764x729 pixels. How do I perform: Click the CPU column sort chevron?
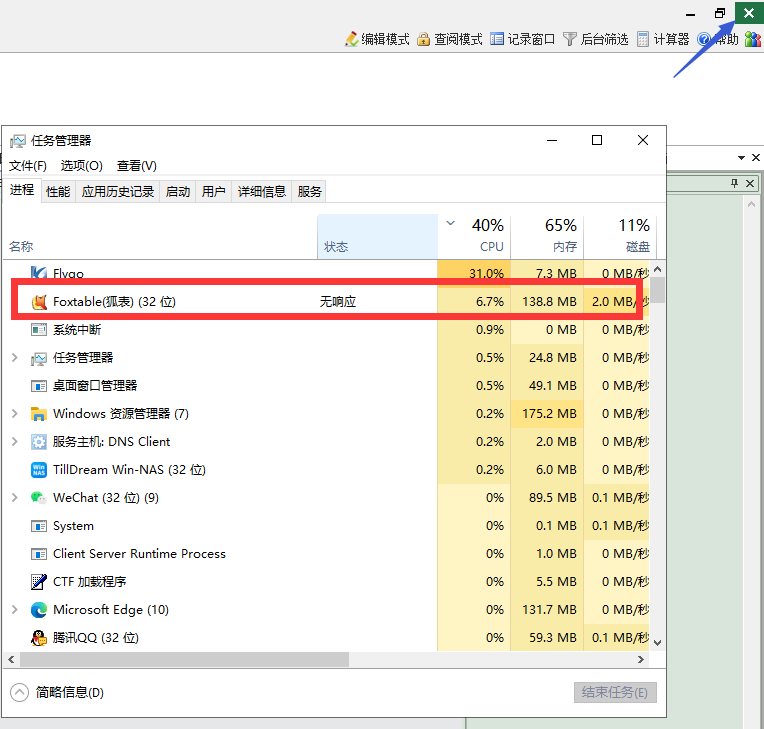coord(451,223)
